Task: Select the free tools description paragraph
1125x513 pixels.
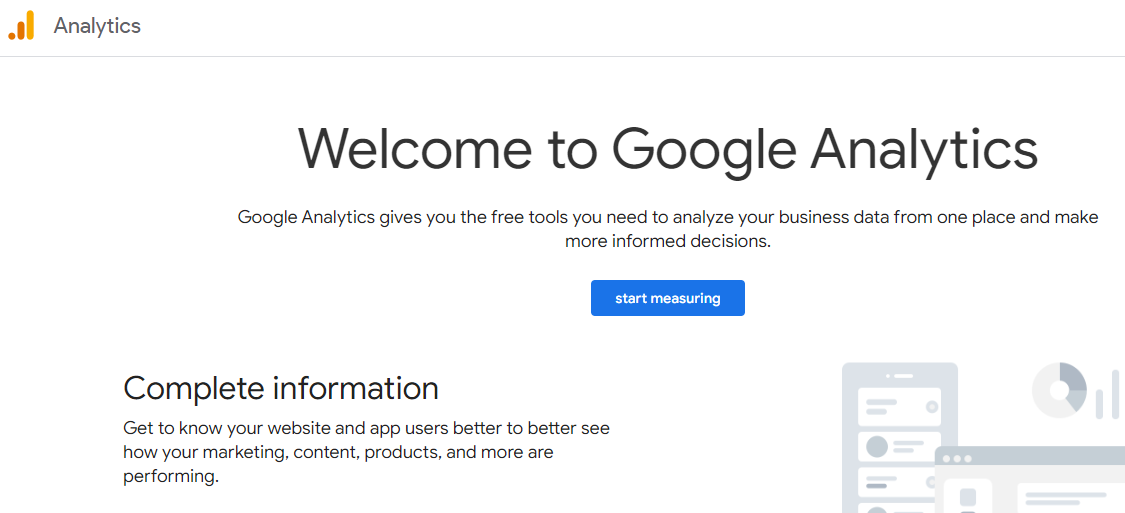Action: point(668,229)
